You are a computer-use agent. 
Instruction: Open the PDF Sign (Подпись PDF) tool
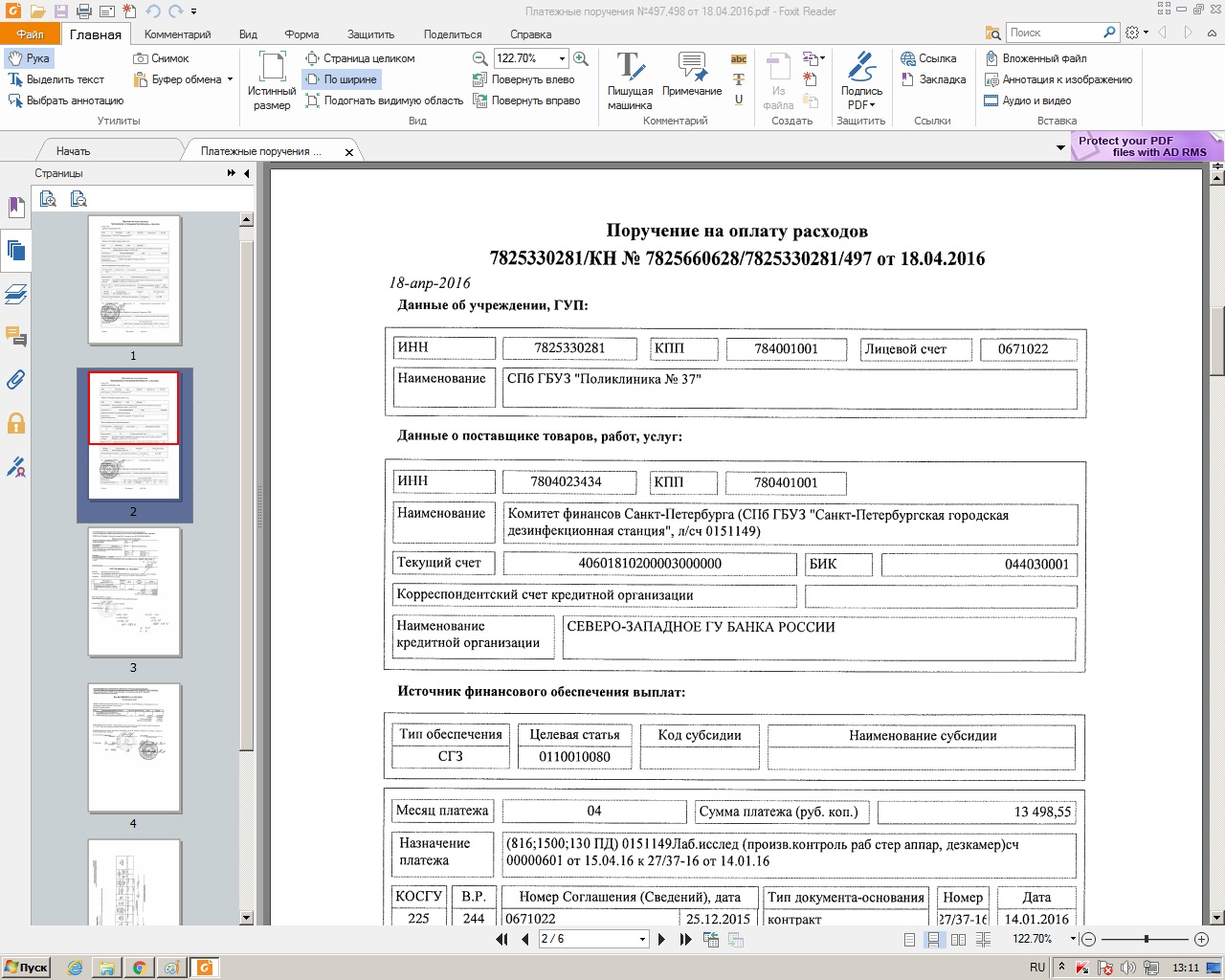pyautogui.click(x=861, y=80)
